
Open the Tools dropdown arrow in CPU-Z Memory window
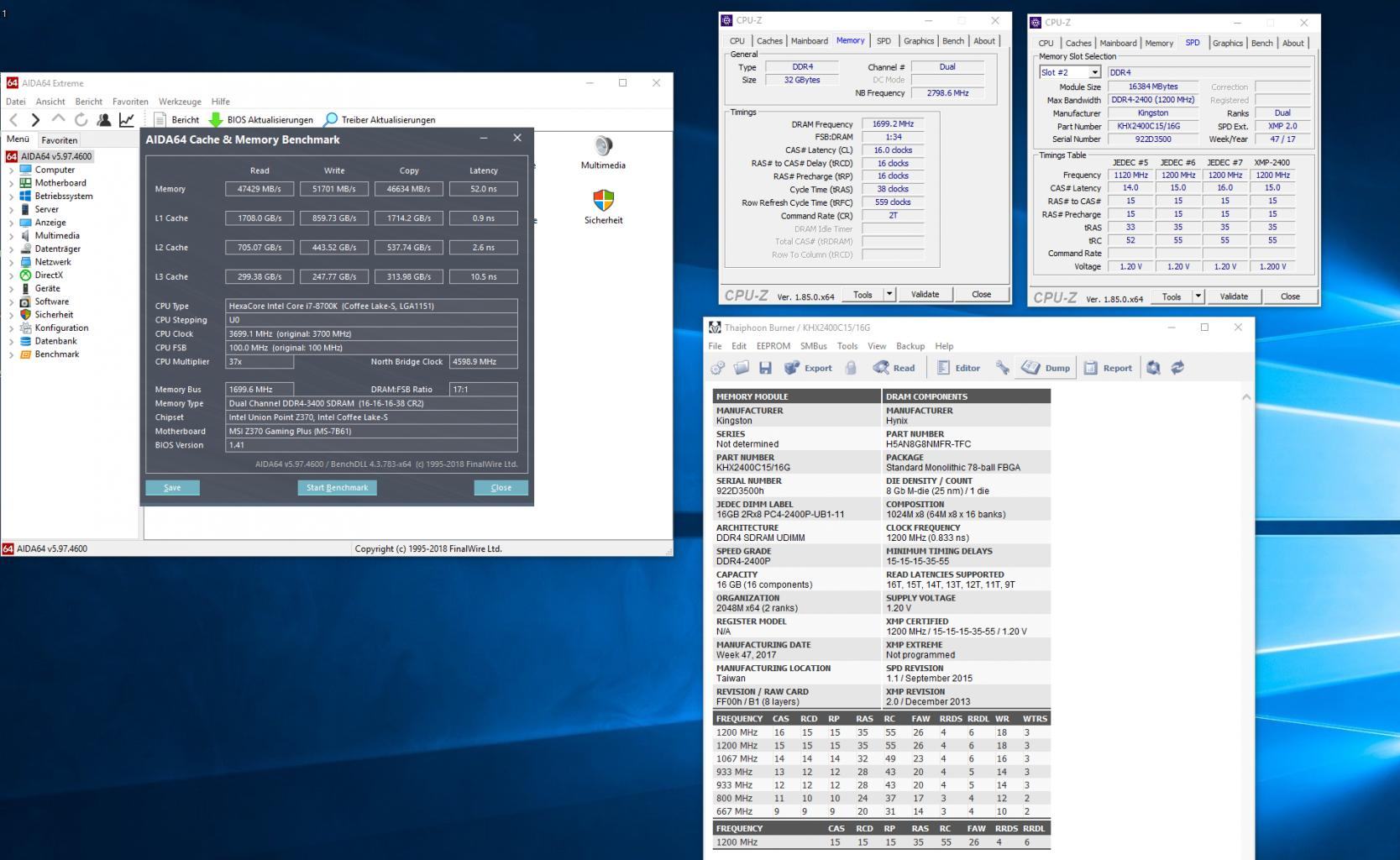pyautogui.click(x=889, y=295)
